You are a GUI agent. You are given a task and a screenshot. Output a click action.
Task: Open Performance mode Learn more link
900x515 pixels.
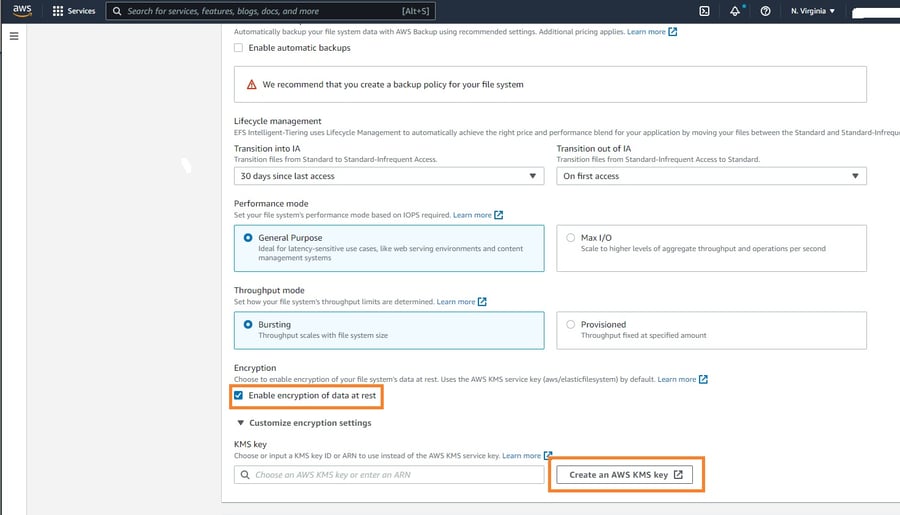click(x=472, y=215)
